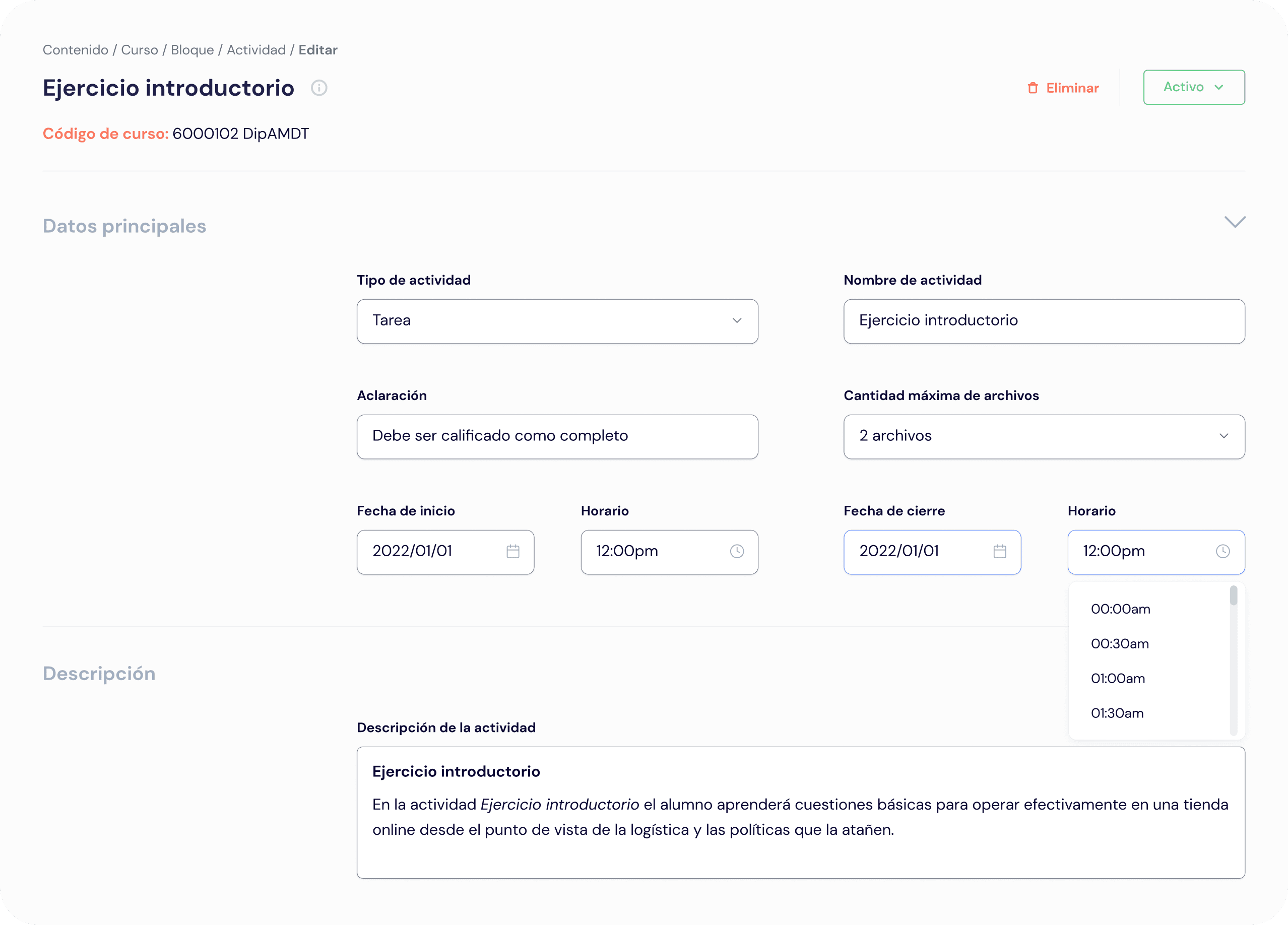Image resolution: width=1288 pixels, height=925 pixels.
Task: Choose 01:00am in the time list
Action: click(1118, 679)
